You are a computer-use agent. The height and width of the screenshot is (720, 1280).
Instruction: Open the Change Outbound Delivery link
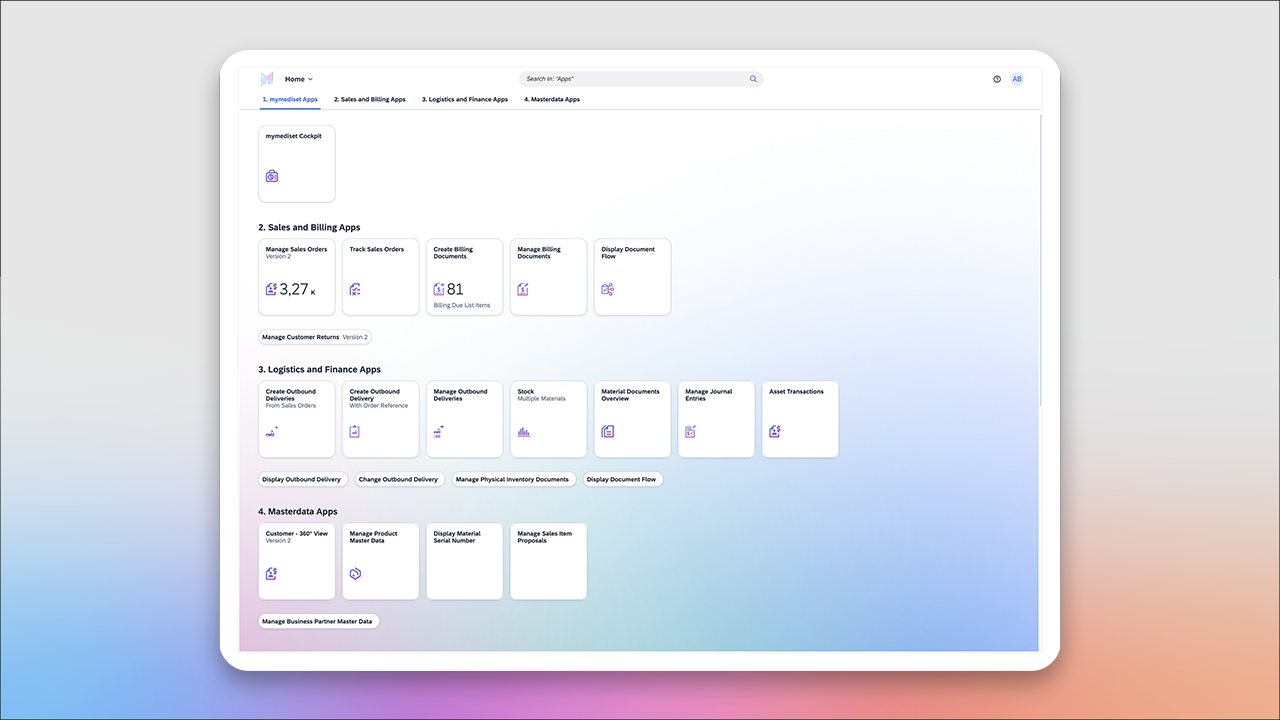398,480
